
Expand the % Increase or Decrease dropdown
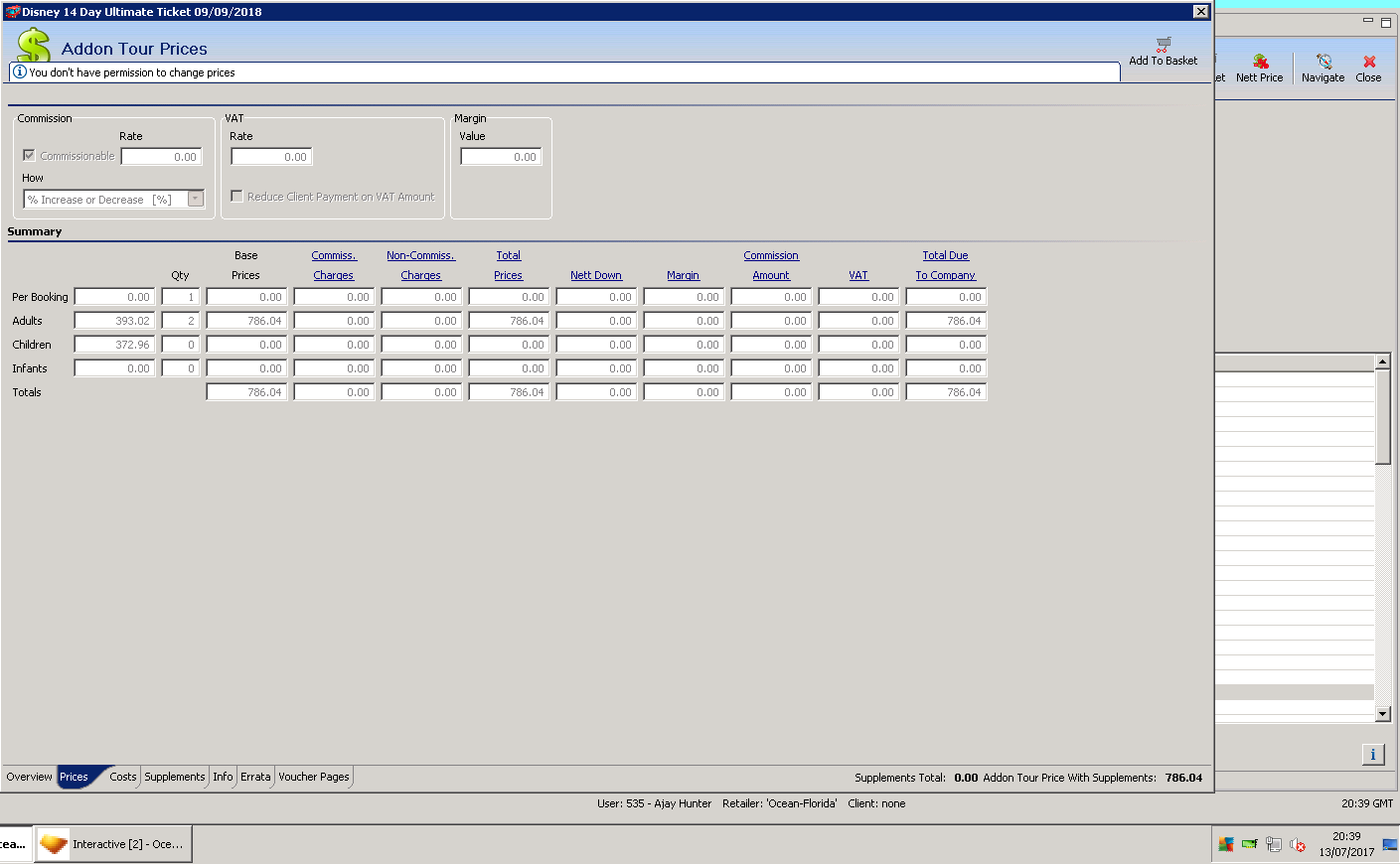pyautogui.click(x=196, y=199)
